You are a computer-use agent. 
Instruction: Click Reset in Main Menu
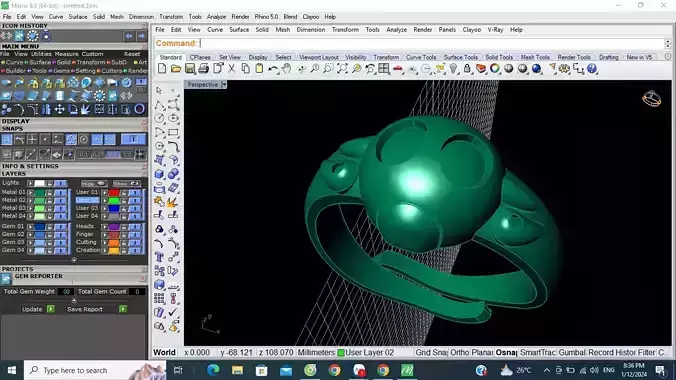coord(132,54)
